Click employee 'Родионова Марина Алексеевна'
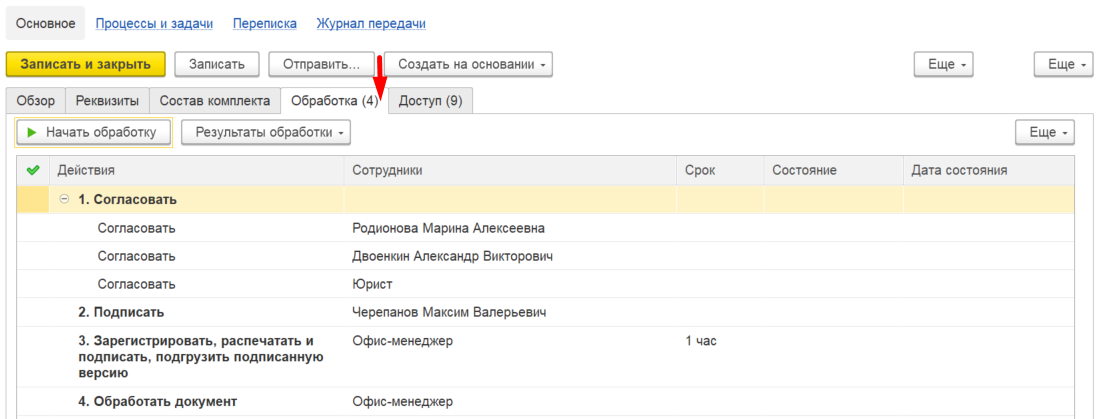The width and height of the screenshot is (1096, 419). click(x=448, y=228)
